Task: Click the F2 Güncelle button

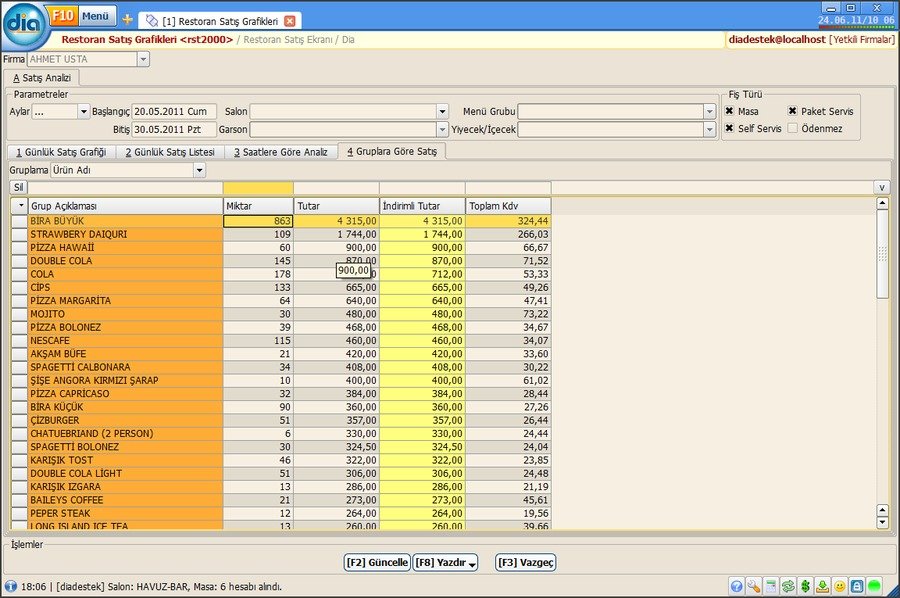Action: [x=377, y=562]
